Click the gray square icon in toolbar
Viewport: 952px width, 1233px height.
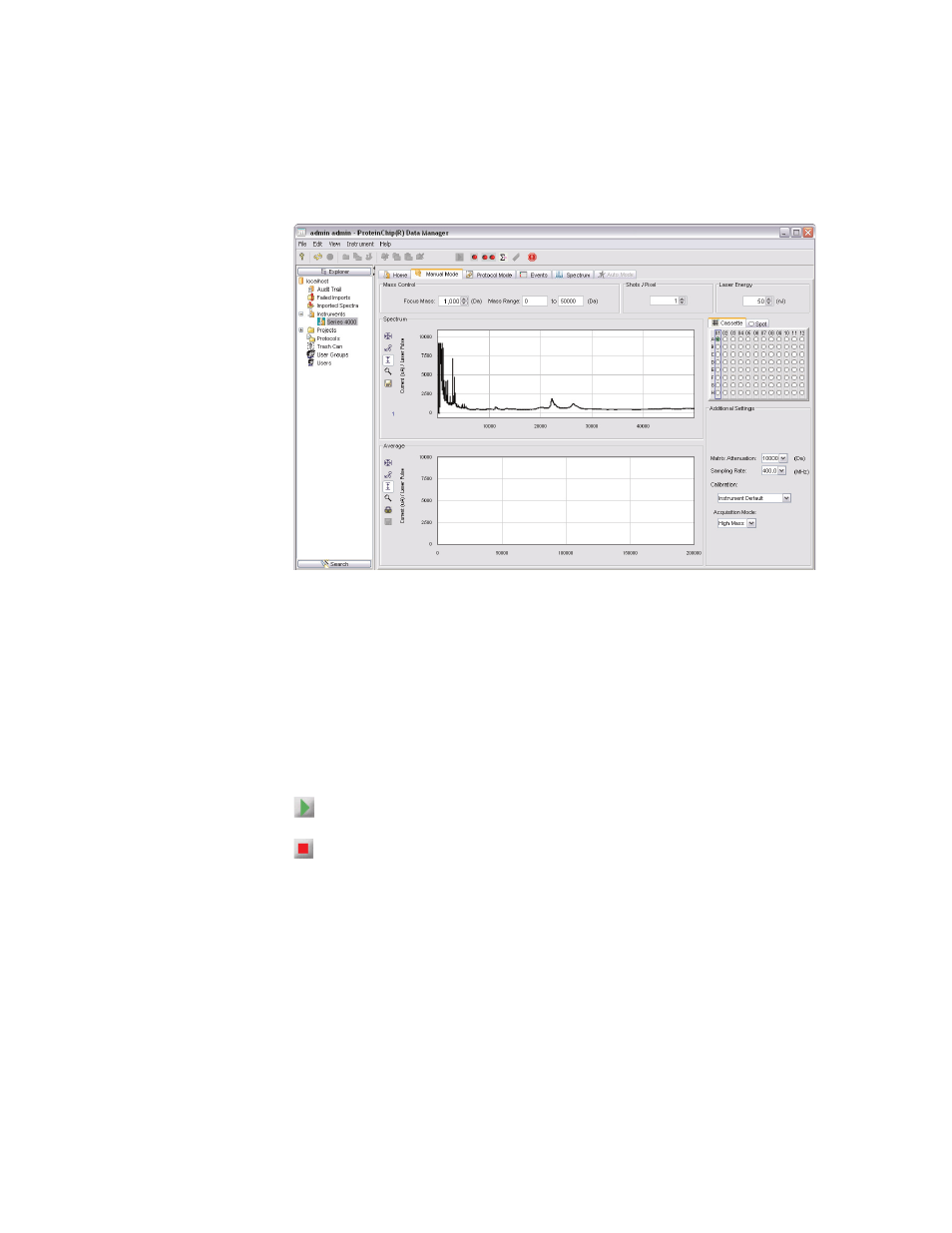click(459, 257)
